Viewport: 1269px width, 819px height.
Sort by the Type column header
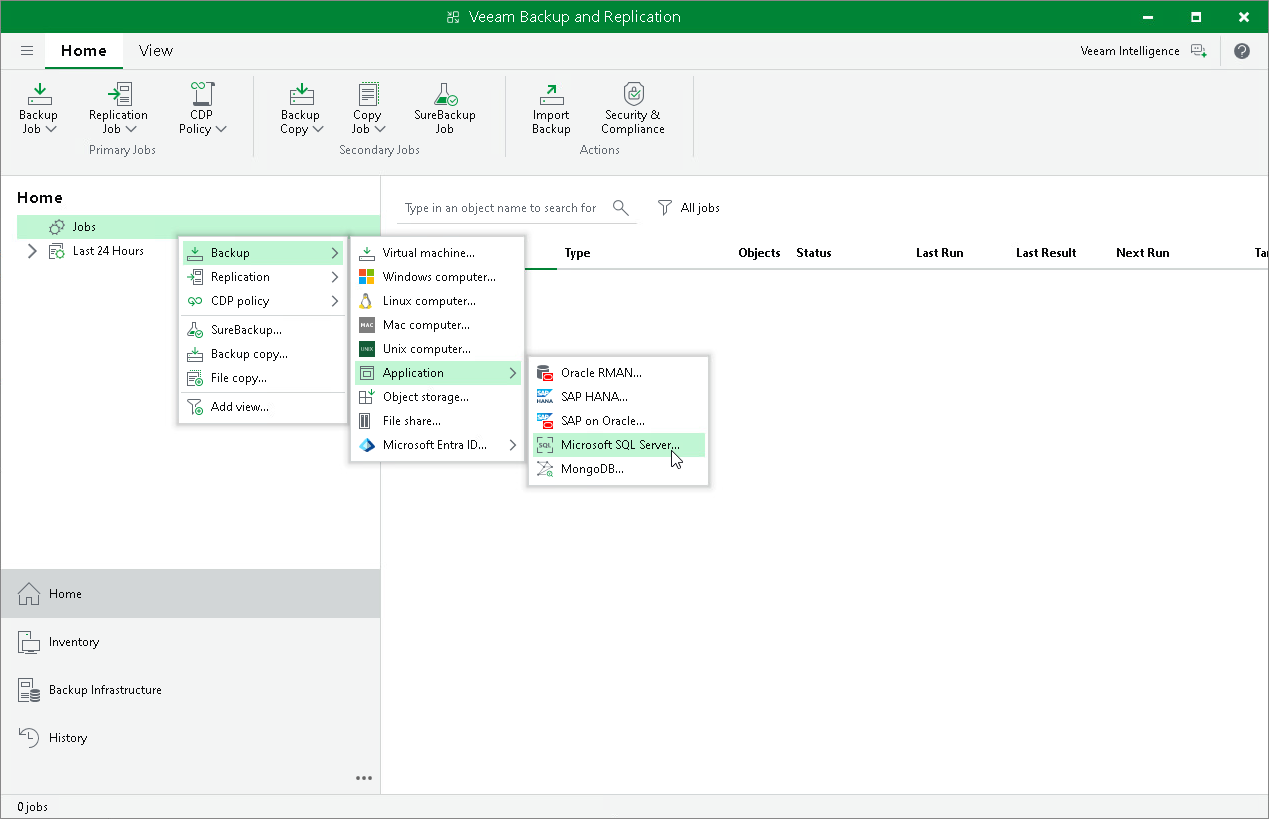tap(578, 253)
